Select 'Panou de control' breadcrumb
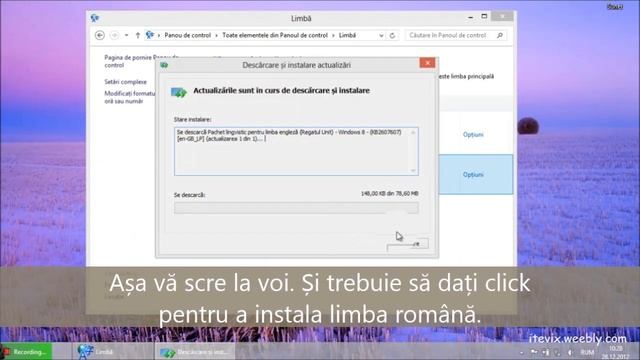Image resolution: width=640 pixels, height=360 pixels. [188, 36]
